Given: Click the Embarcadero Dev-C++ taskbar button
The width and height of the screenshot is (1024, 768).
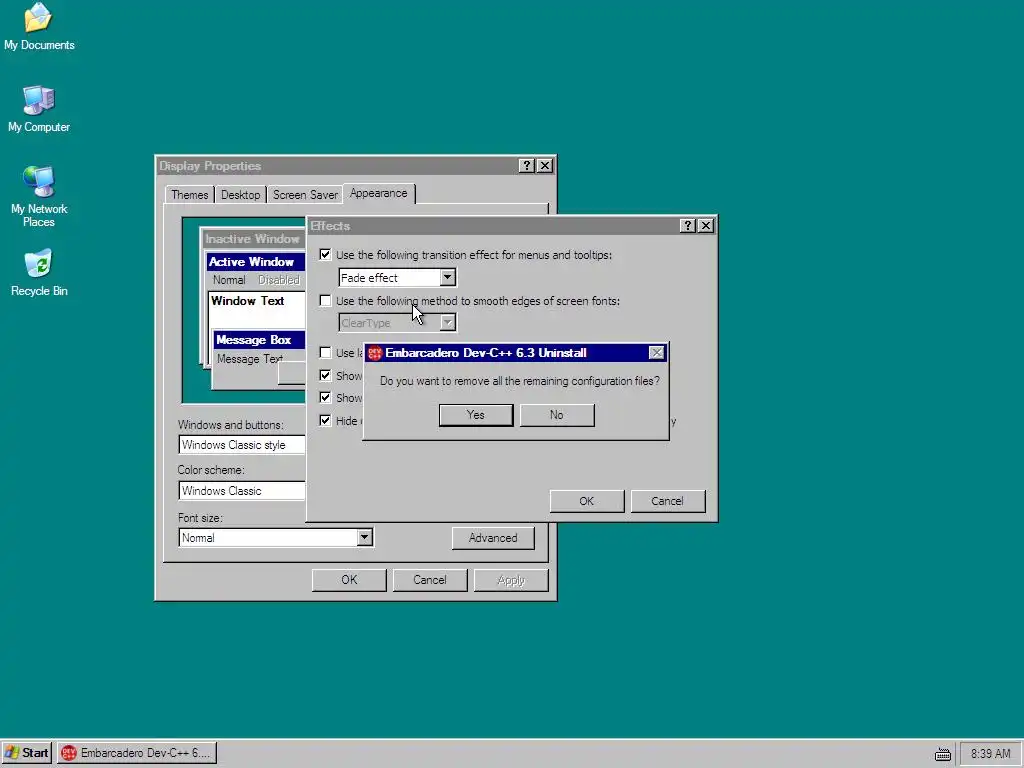Looking at the screenshot, I should coord(136,753).
